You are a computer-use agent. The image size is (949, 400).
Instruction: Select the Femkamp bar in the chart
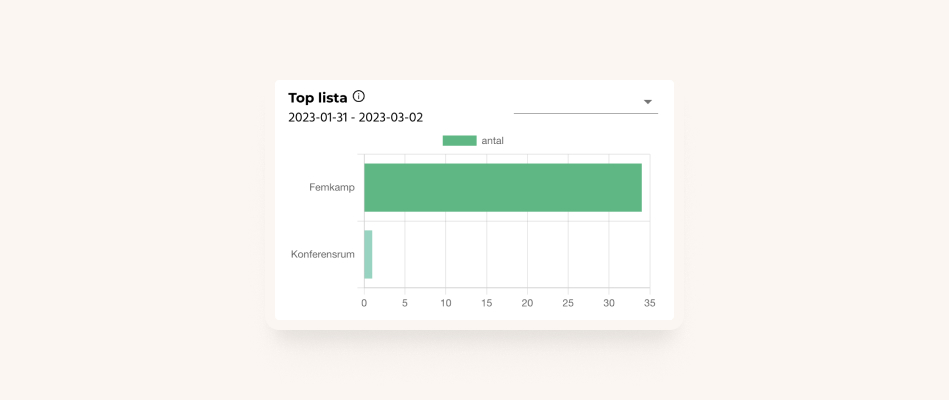(503, 188)
